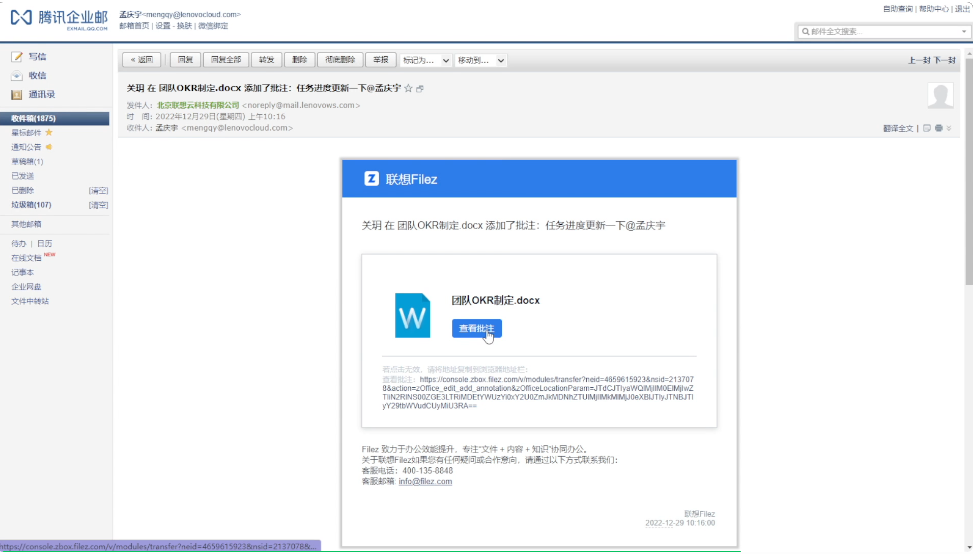This screenshot has height=554, width=977.
Task: Go to next email via 下一封
Action: pos(945,60)
